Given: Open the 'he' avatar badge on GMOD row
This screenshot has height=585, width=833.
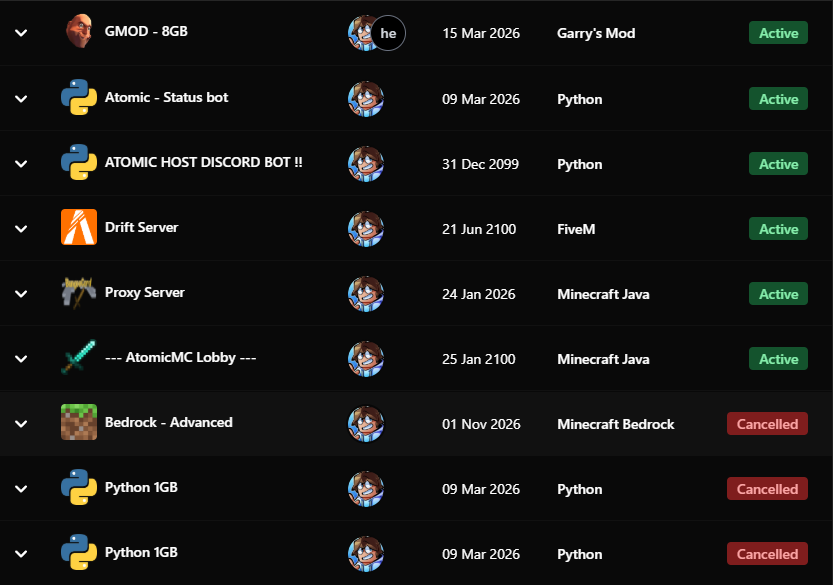Looking at the screenshot, I should 388,32.
